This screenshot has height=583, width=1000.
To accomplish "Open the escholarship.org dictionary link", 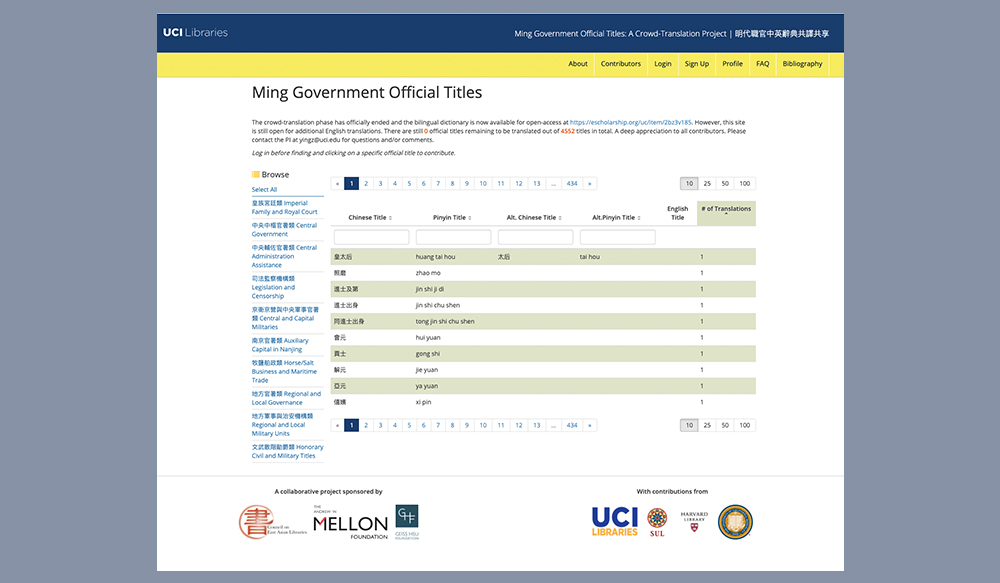I will 630,122.
